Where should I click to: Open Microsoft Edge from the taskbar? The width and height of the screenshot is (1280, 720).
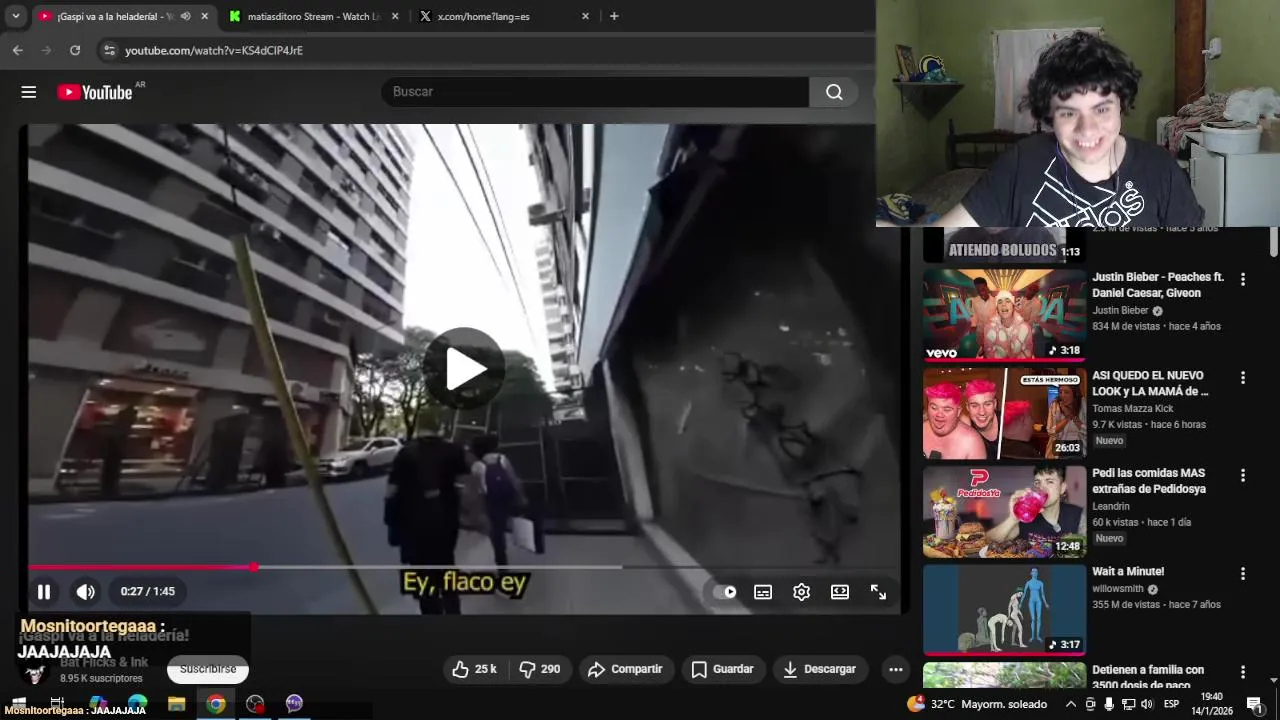[137, 704]
